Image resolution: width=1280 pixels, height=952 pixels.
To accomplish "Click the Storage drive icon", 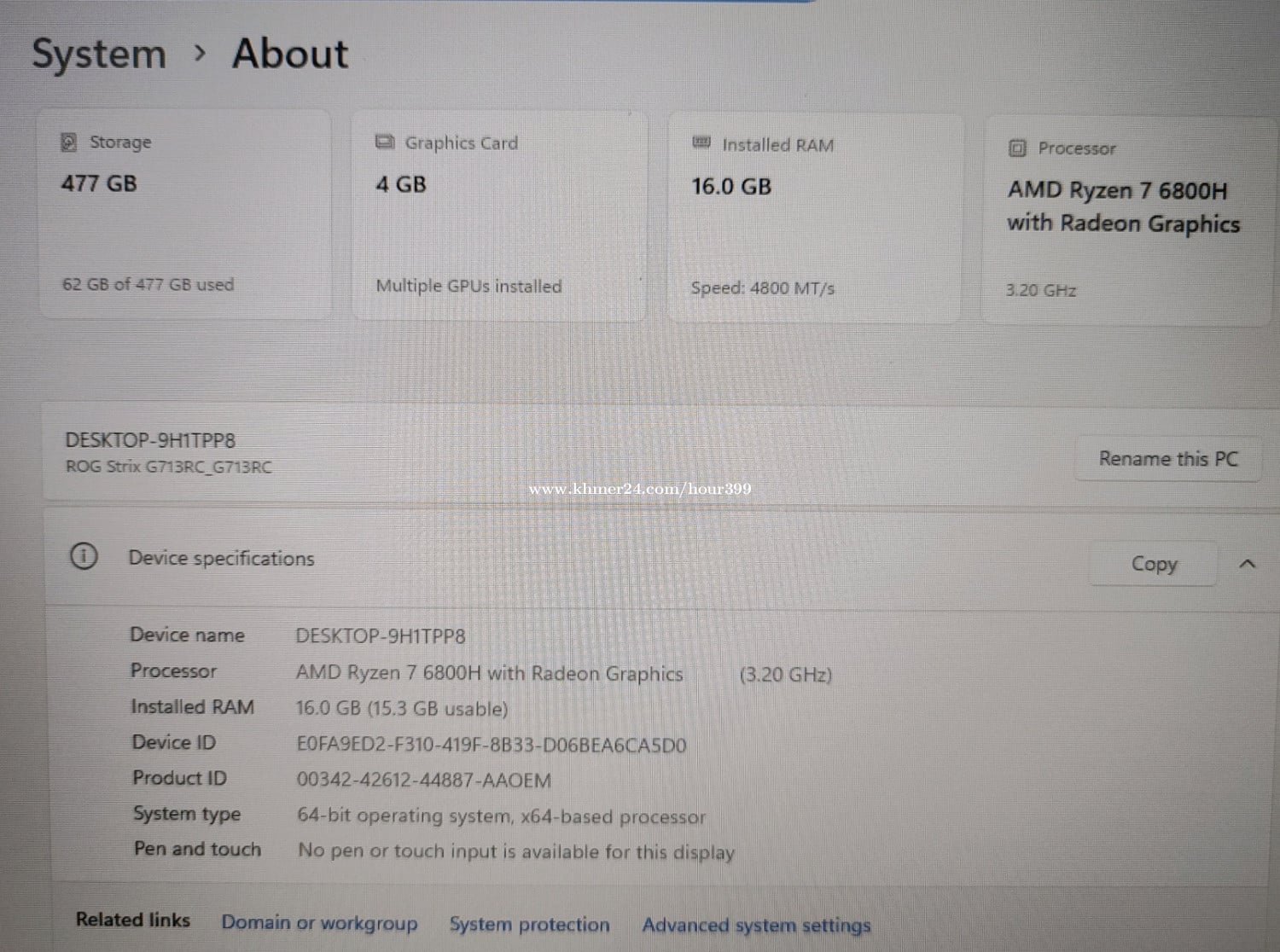I will 68,142.
